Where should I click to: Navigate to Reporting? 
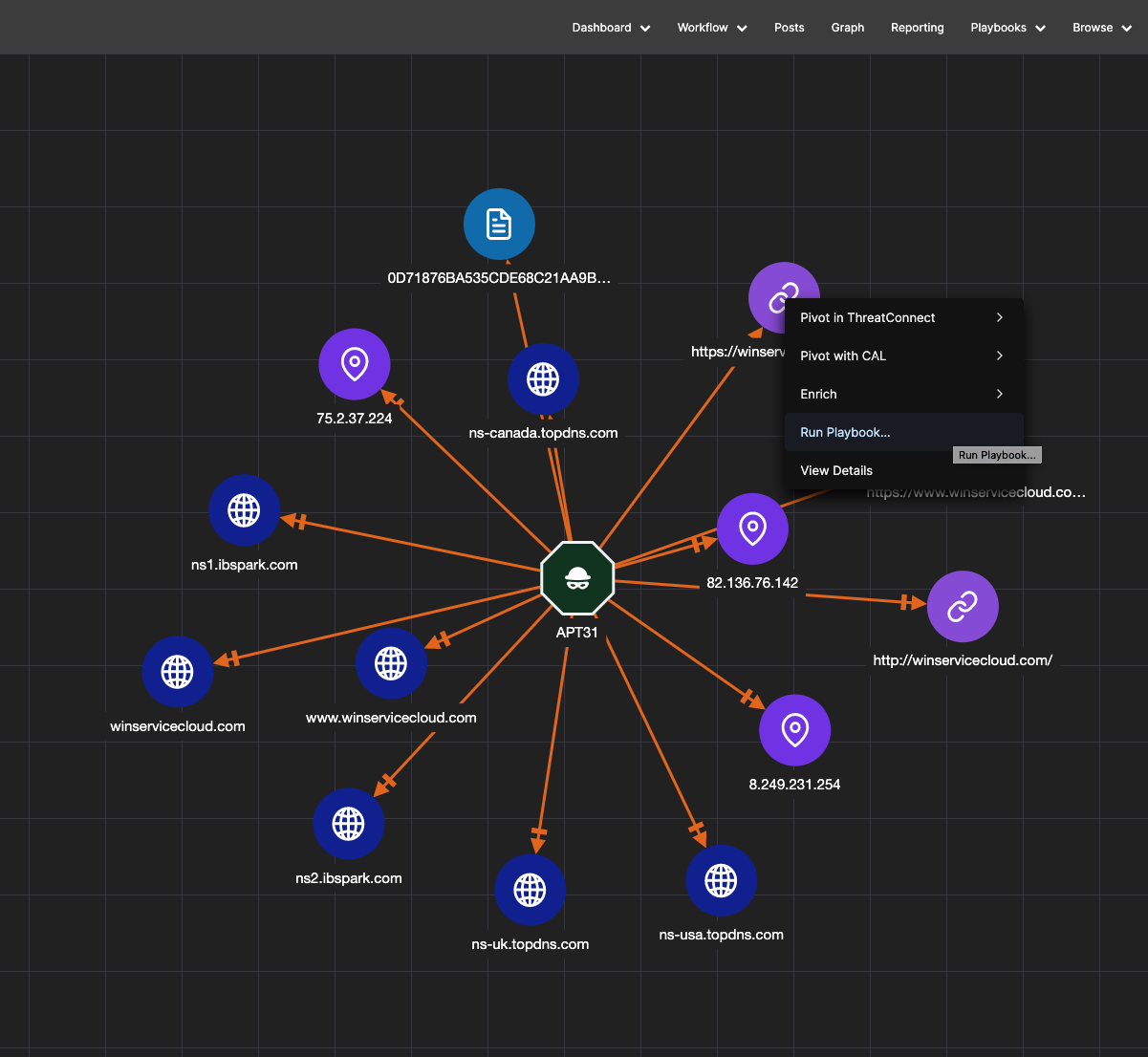(917, 28)
